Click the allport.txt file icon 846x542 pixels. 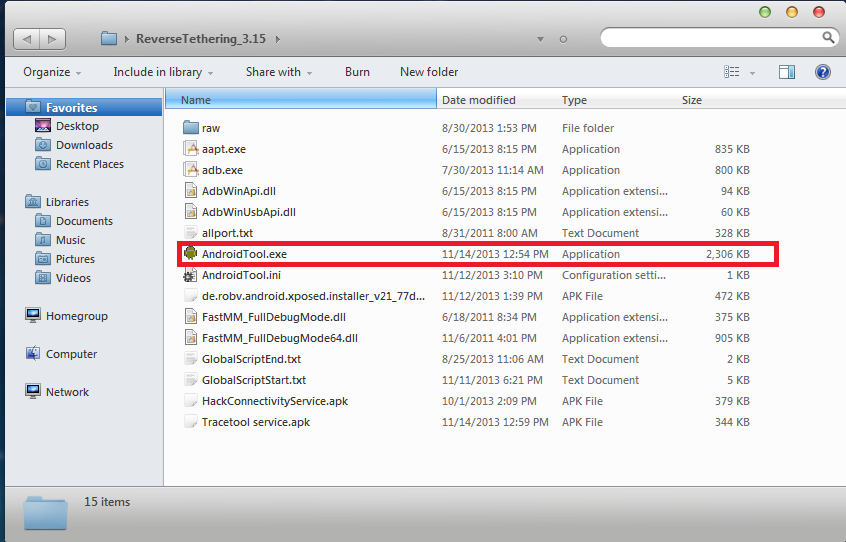pos(190,233)
